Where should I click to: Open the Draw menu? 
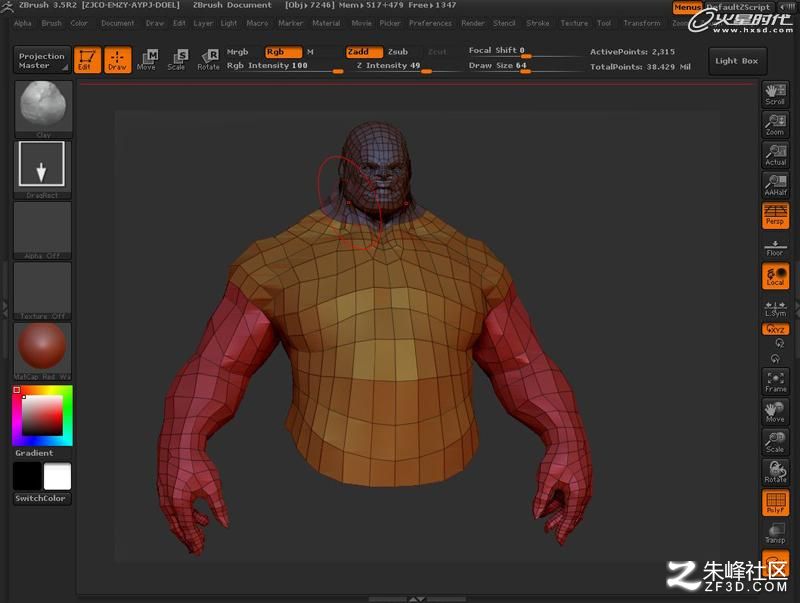pyautogui.click(x=155, y=23)
